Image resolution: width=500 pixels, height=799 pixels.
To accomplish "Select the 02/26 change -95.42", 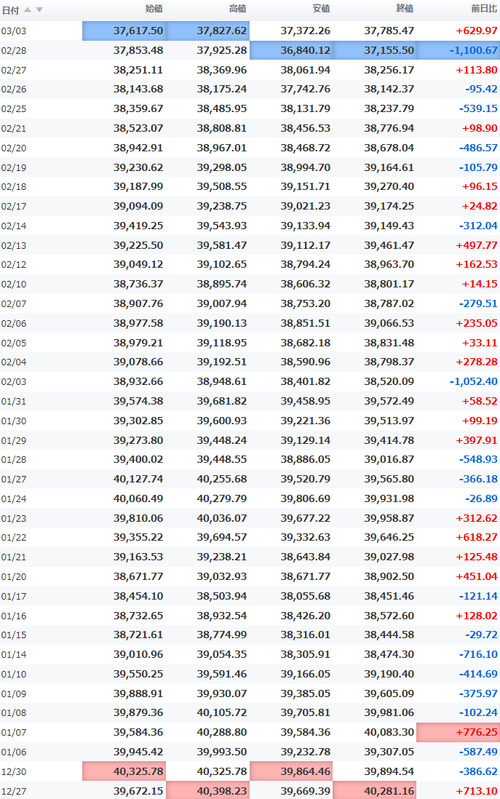I will (481, 89).
